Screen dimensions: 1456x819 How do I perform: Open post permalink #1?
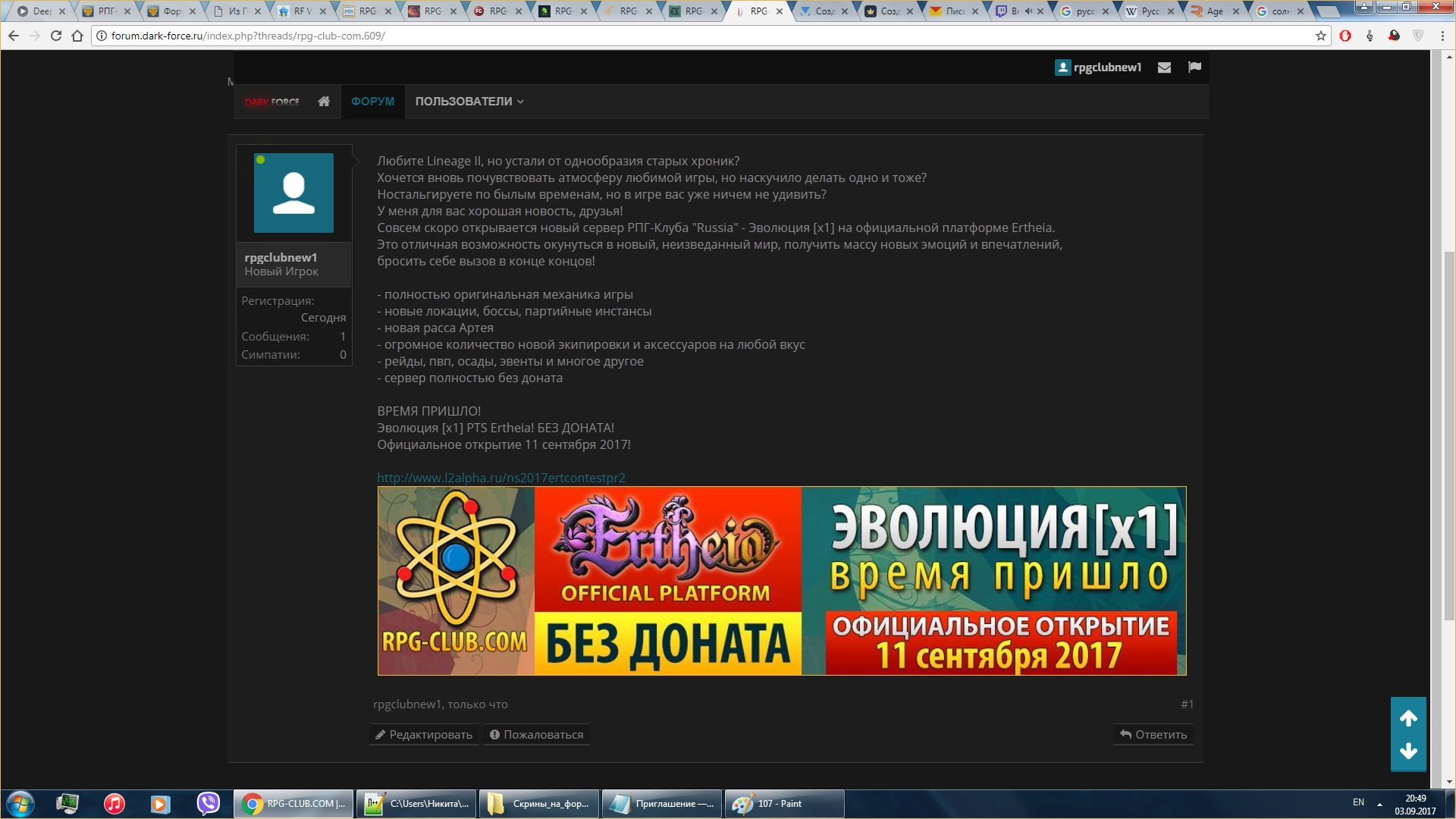point(1187,704)
